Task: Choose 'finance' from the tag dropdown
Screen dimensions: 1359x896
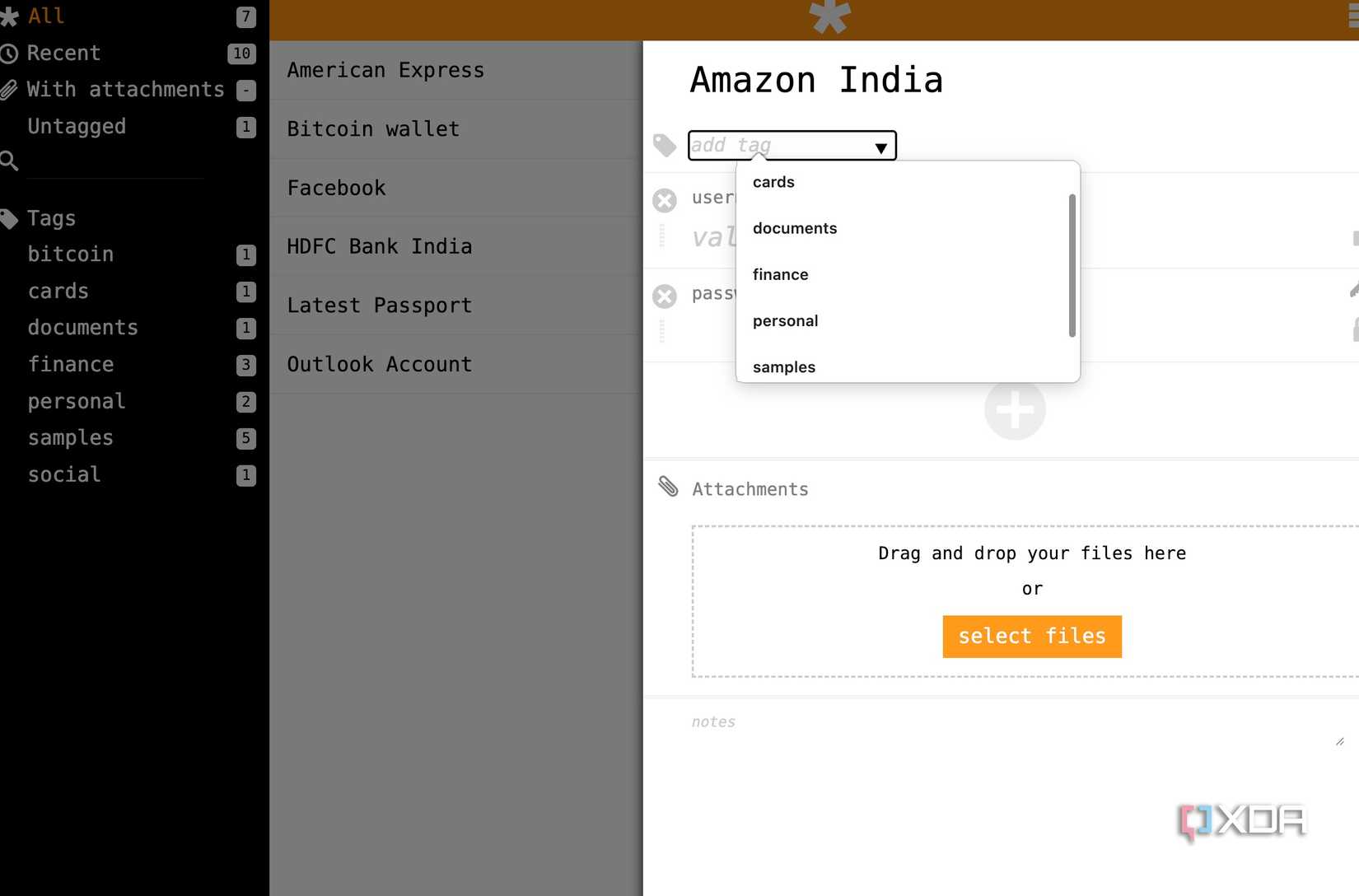Action: pyautogui.click(x=780, y=274)
